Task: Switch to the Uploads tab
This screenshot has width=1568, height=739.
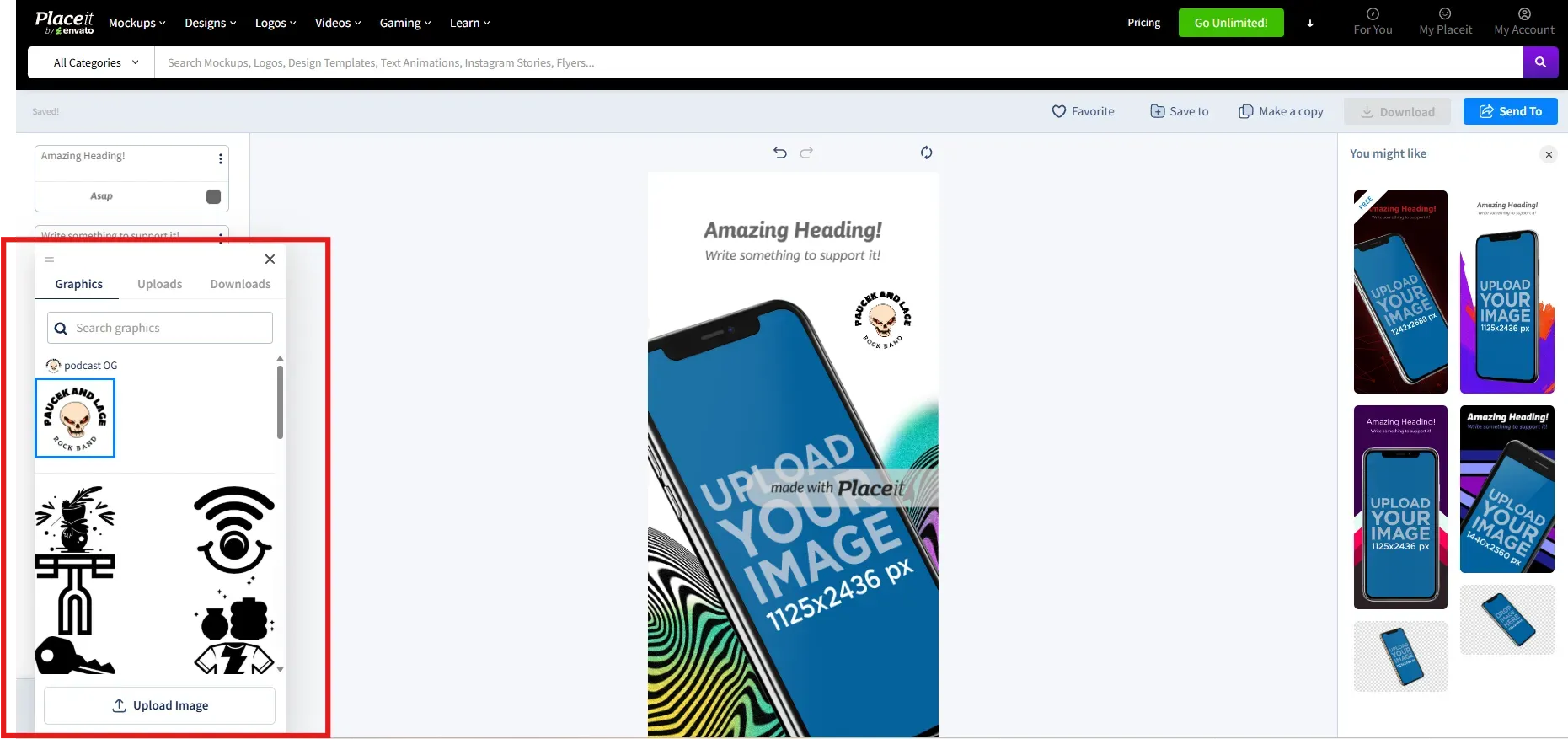Action: click(160, 284)
